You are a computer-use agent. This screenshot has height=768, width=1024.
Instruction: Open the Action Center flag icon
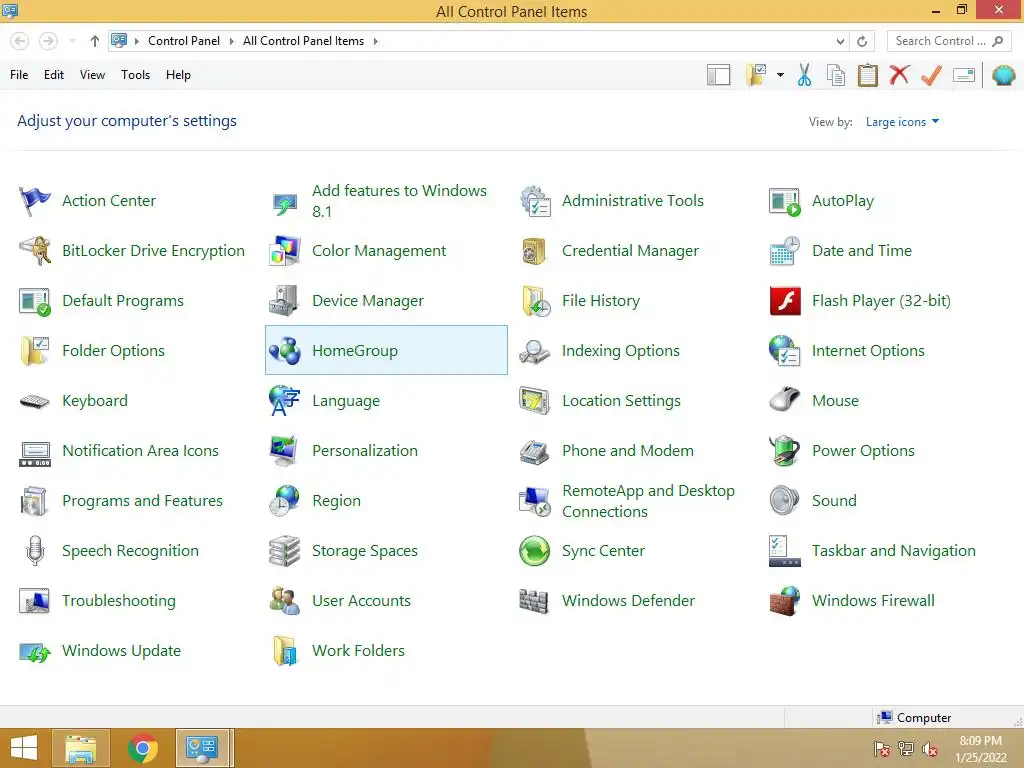[35, 200]
